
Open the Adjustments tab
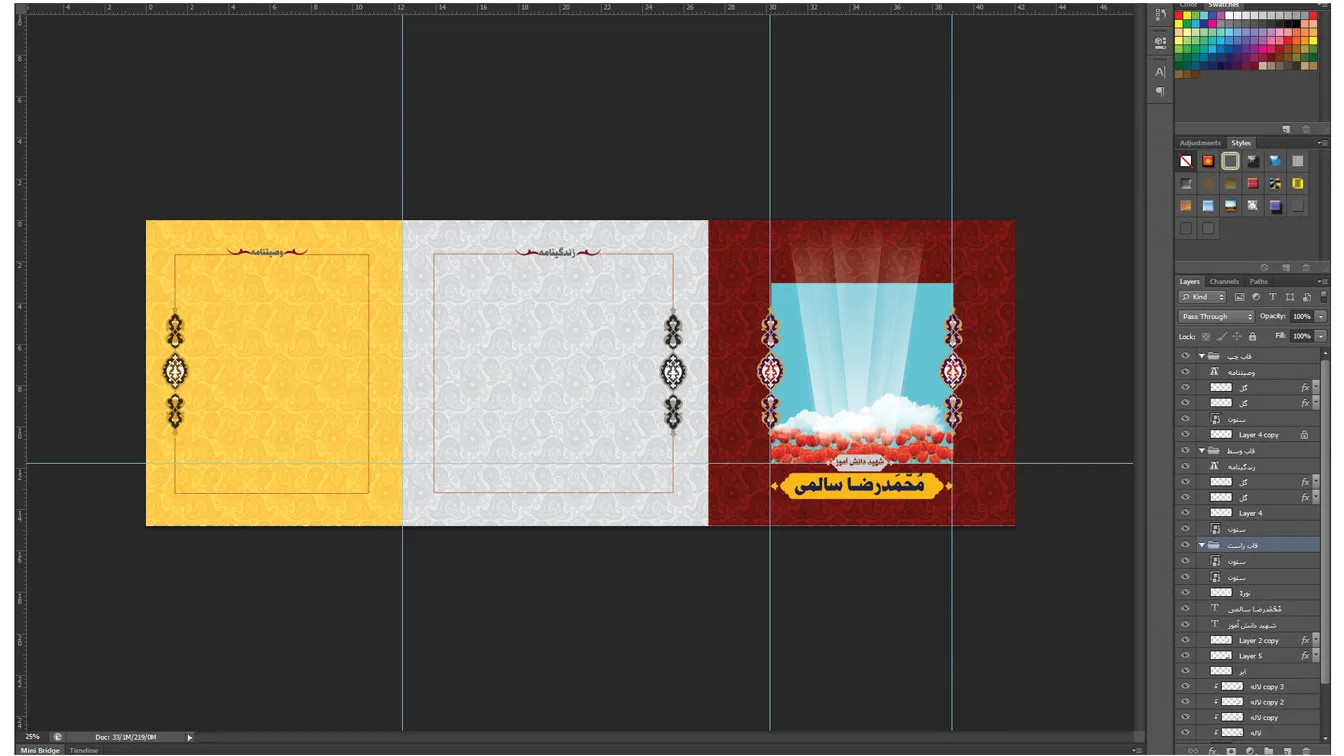[x=1200, y=143]
